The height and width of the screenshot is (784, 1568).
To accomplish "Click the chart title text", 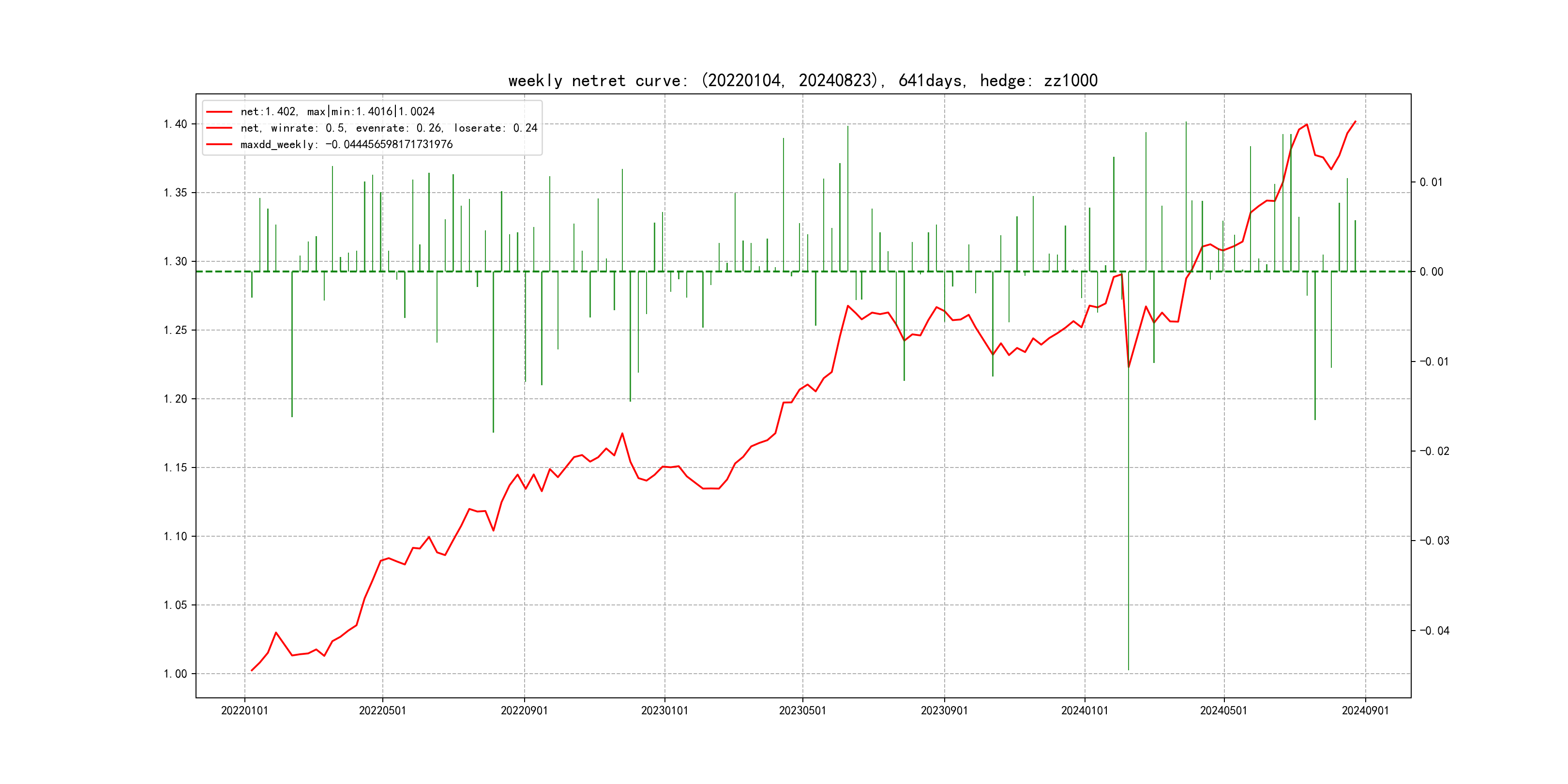I will 802,81.
